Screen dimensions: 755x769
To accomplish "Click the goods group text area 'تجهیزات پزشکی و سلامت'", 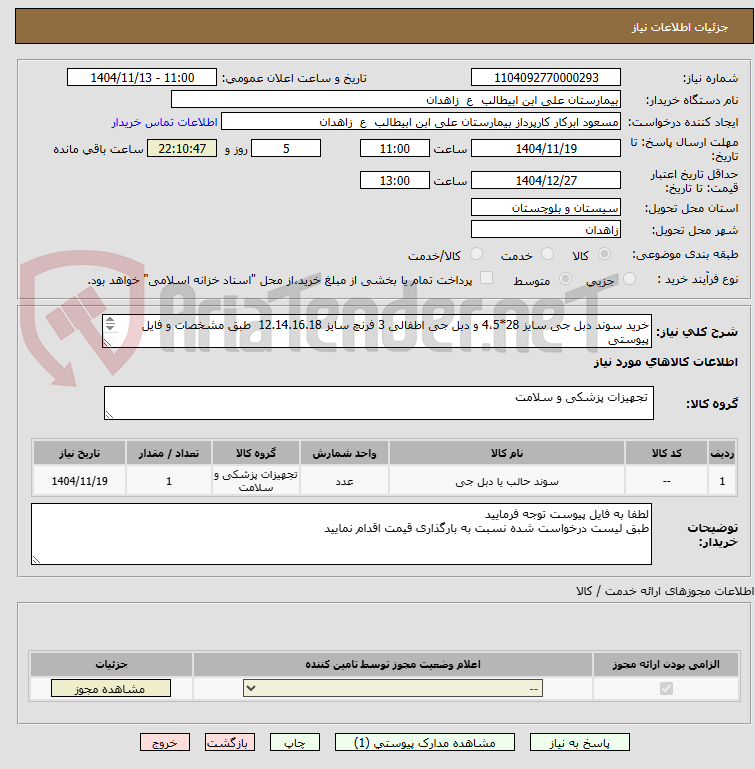I will click(x=379, y=403).
